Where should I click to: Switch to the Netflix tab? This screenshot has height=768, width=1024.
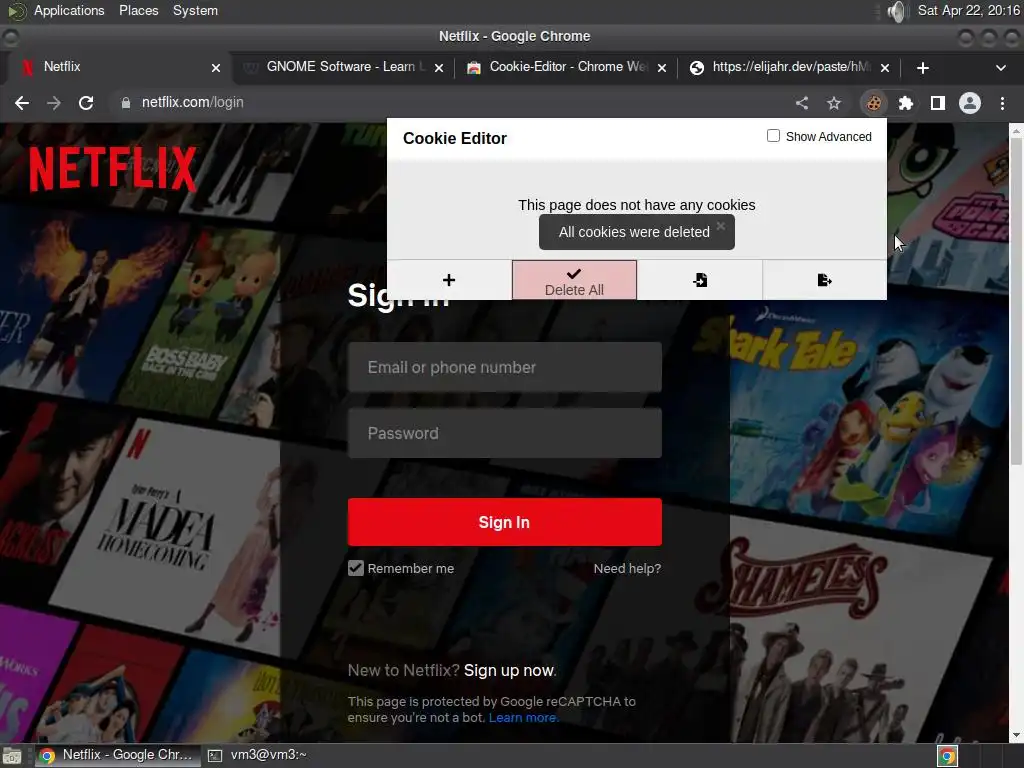pos(116,67)
